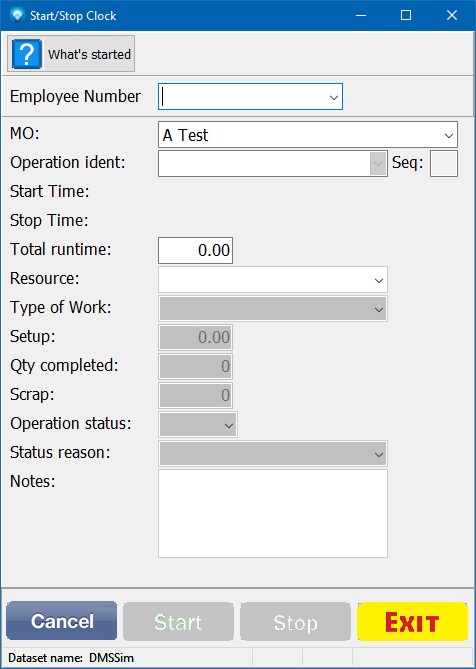This screenshot has height=669, width=476.
Task: Click the Qty completed field
Action: [x=196, y=366]
